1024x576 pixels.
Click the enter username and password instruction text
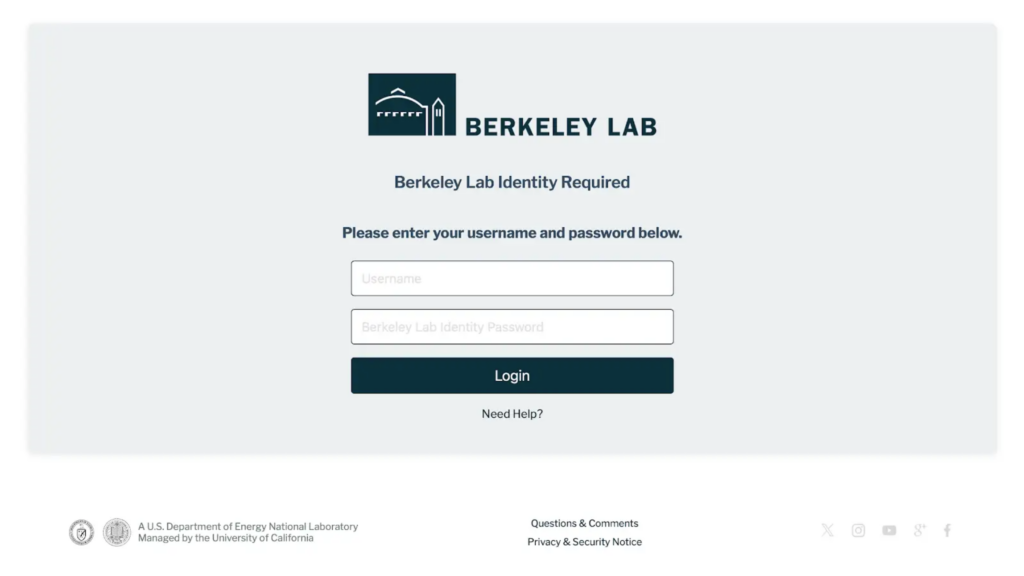click(512, 233)
